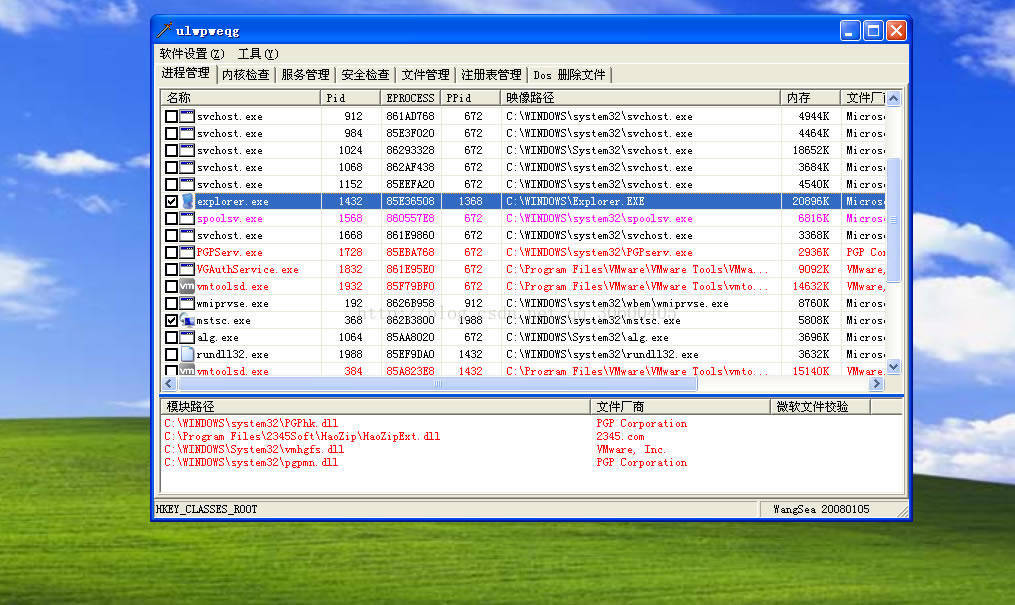Screen dimensions: 1015x605
Task: Click the svchost.exe icon with Pid 1024
Action: tap(187, 150)
